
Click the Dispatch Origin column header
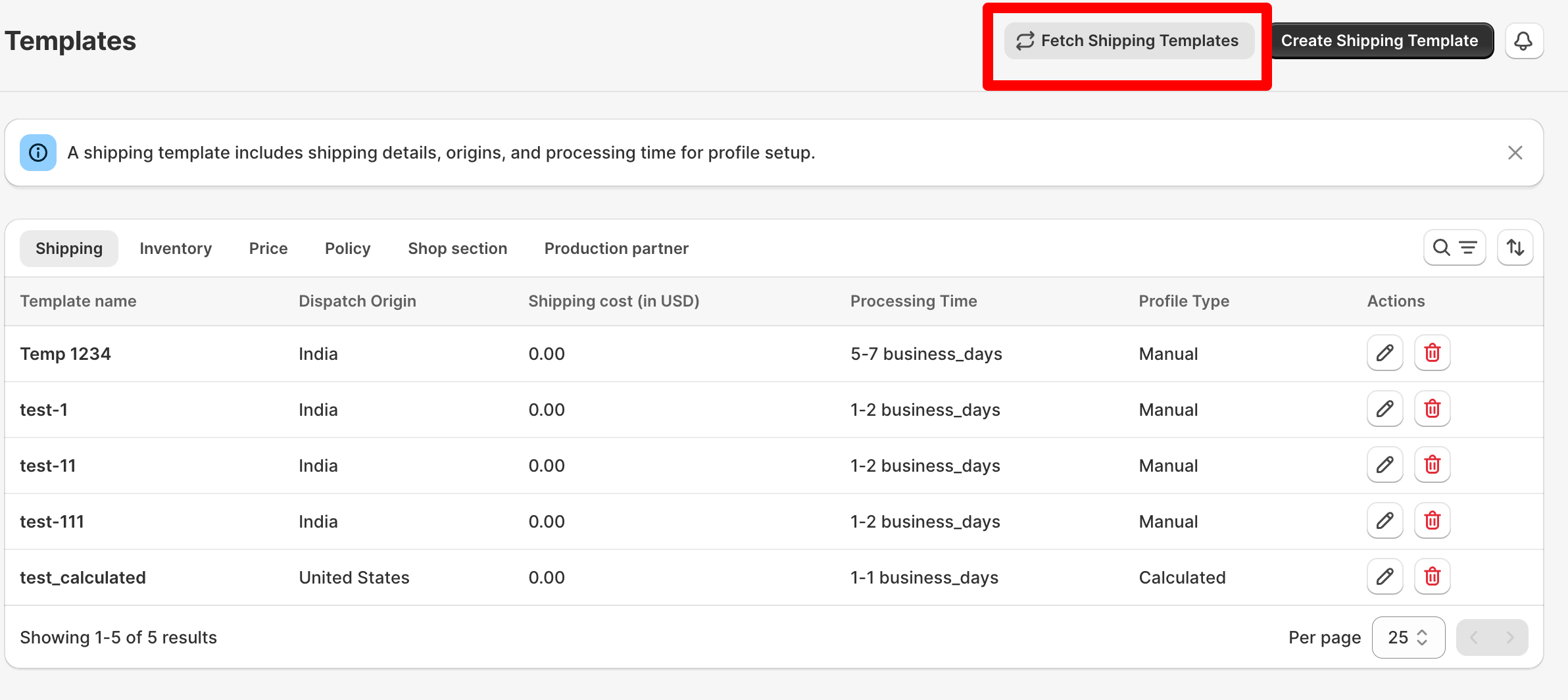pyautogui.click(x=358, y=301)
